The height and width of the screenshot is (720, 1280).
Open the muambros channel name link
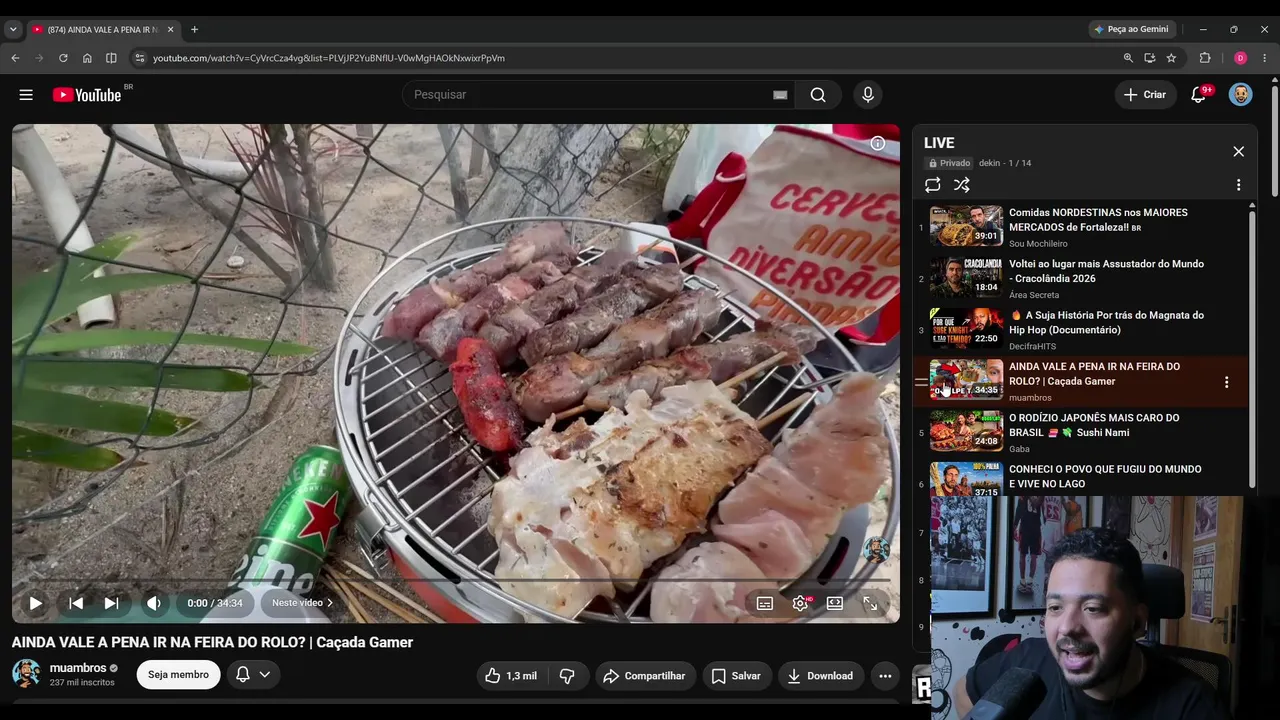click(78, 668)
